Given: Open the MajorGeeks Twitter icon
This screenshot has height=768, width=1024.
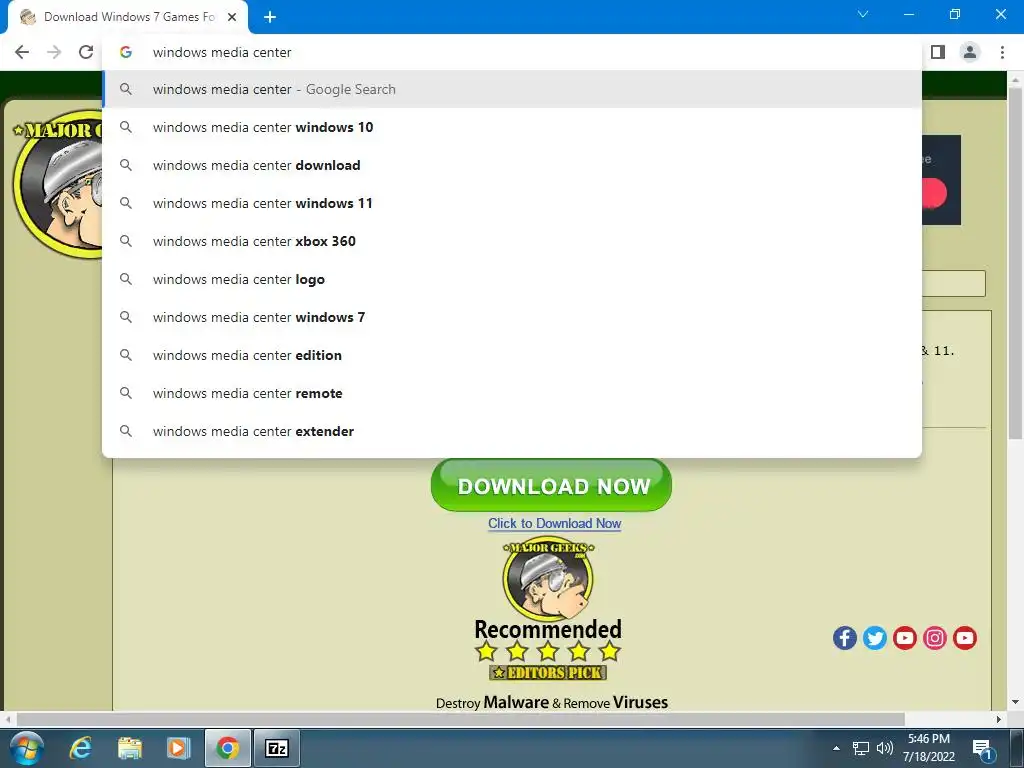Looking at the screenshot, I should (x=874, y=638).
